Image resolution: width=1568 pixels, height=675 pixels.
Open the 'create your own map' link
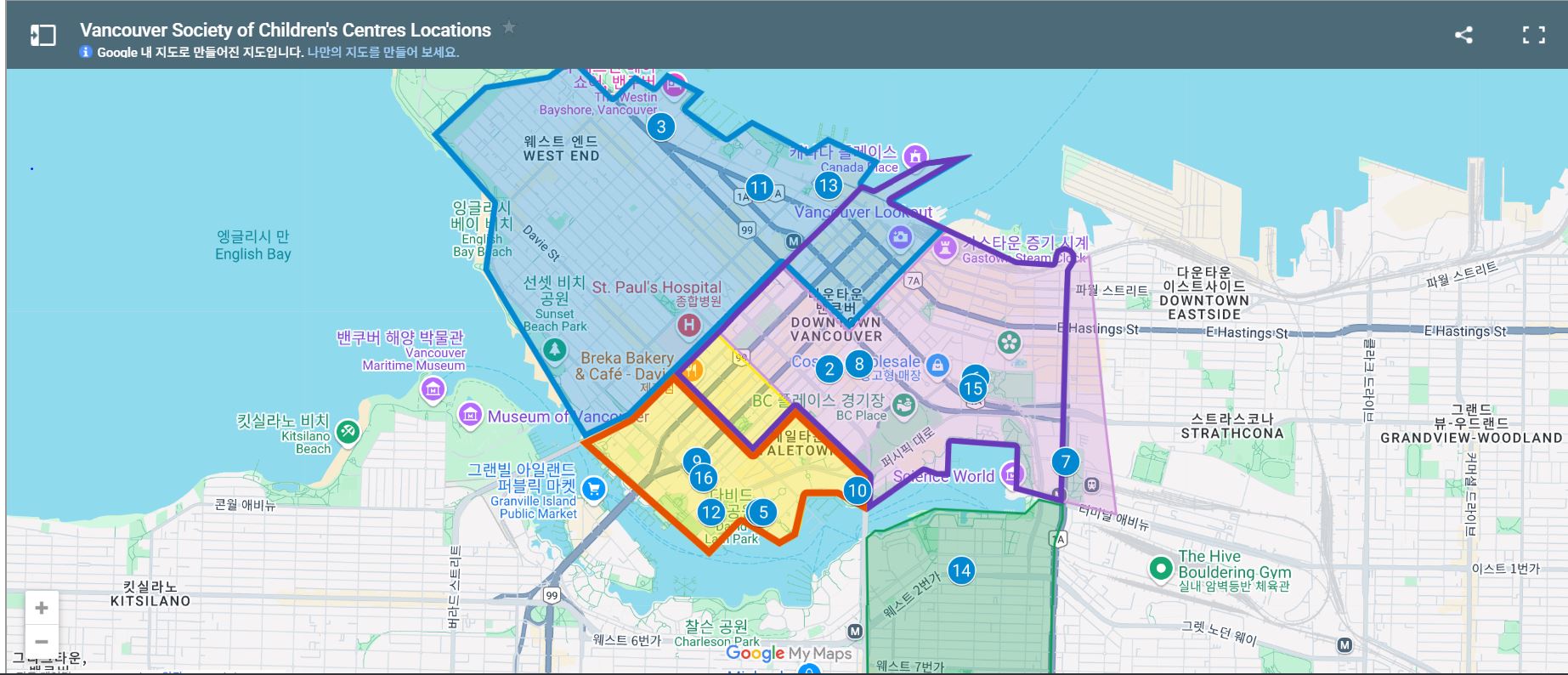coord(382,52)
